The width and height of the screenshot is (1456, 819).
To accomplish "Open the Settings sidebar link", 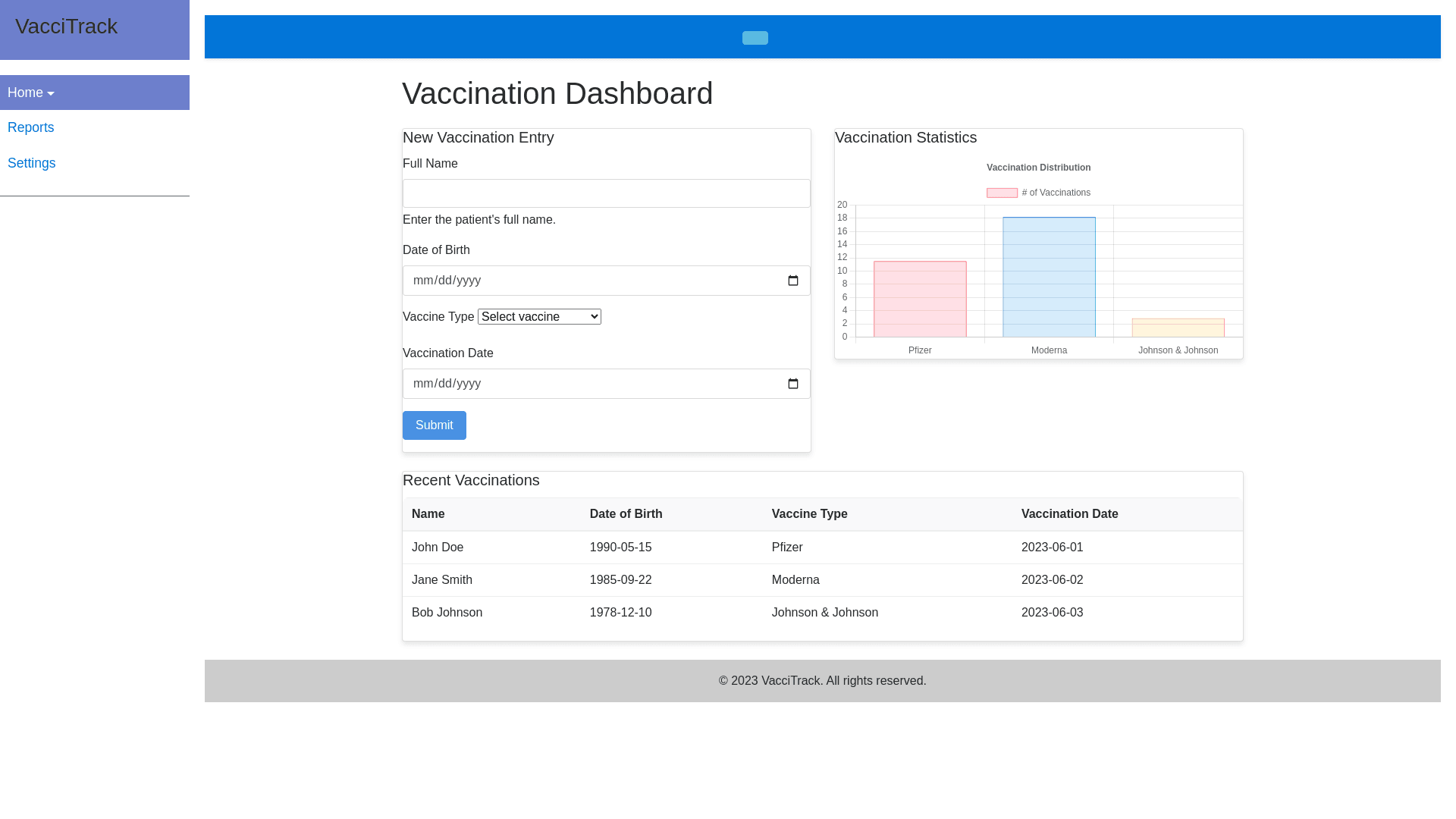I will (x=32, y=163).
